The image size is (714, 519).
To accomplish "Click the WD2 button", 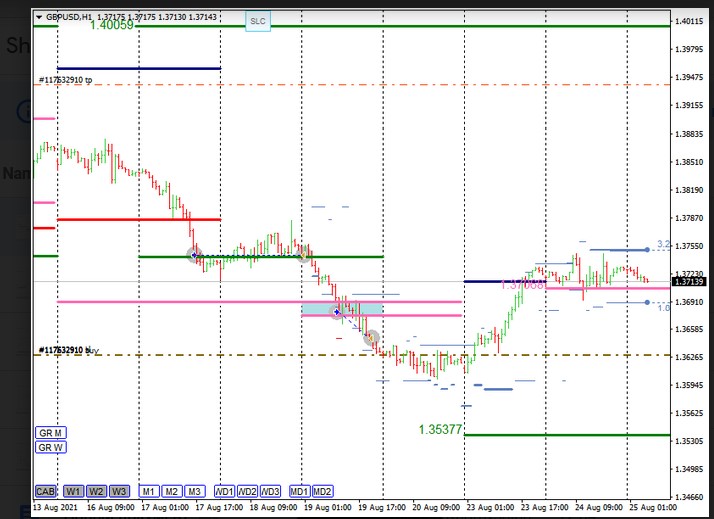I will [x=247, y=492].
